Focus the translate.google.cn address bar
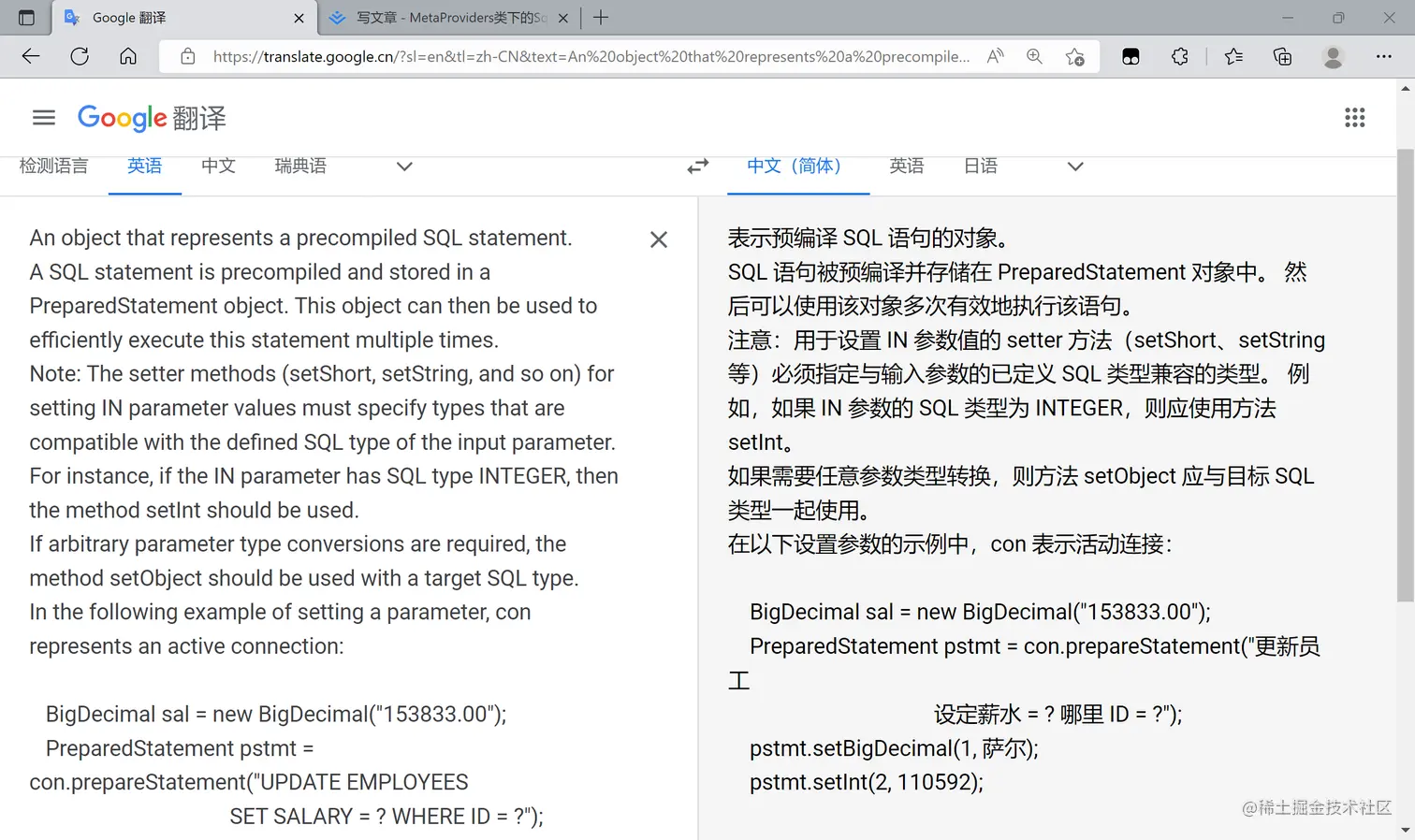1415x840 pixels. (x=591, y=56)
